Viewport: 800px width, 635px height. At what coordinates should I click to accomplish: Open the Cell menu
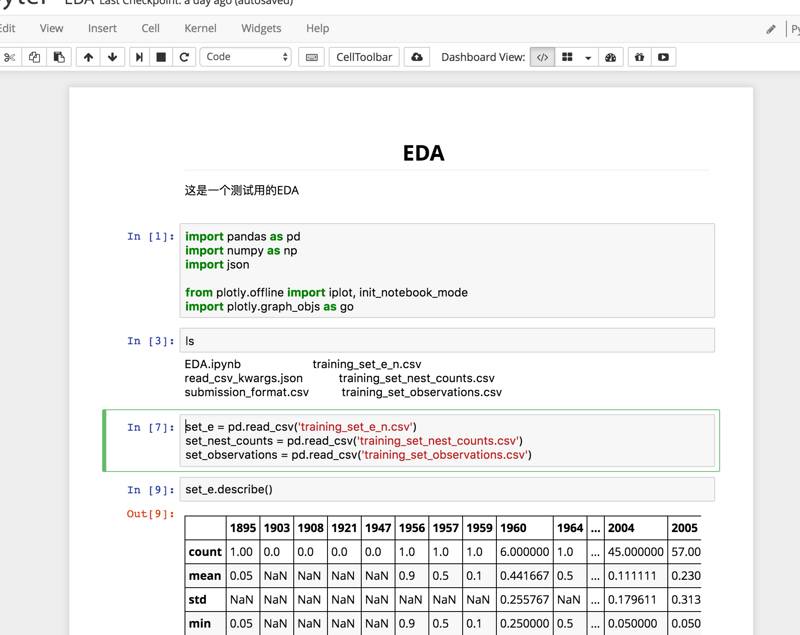151,28
